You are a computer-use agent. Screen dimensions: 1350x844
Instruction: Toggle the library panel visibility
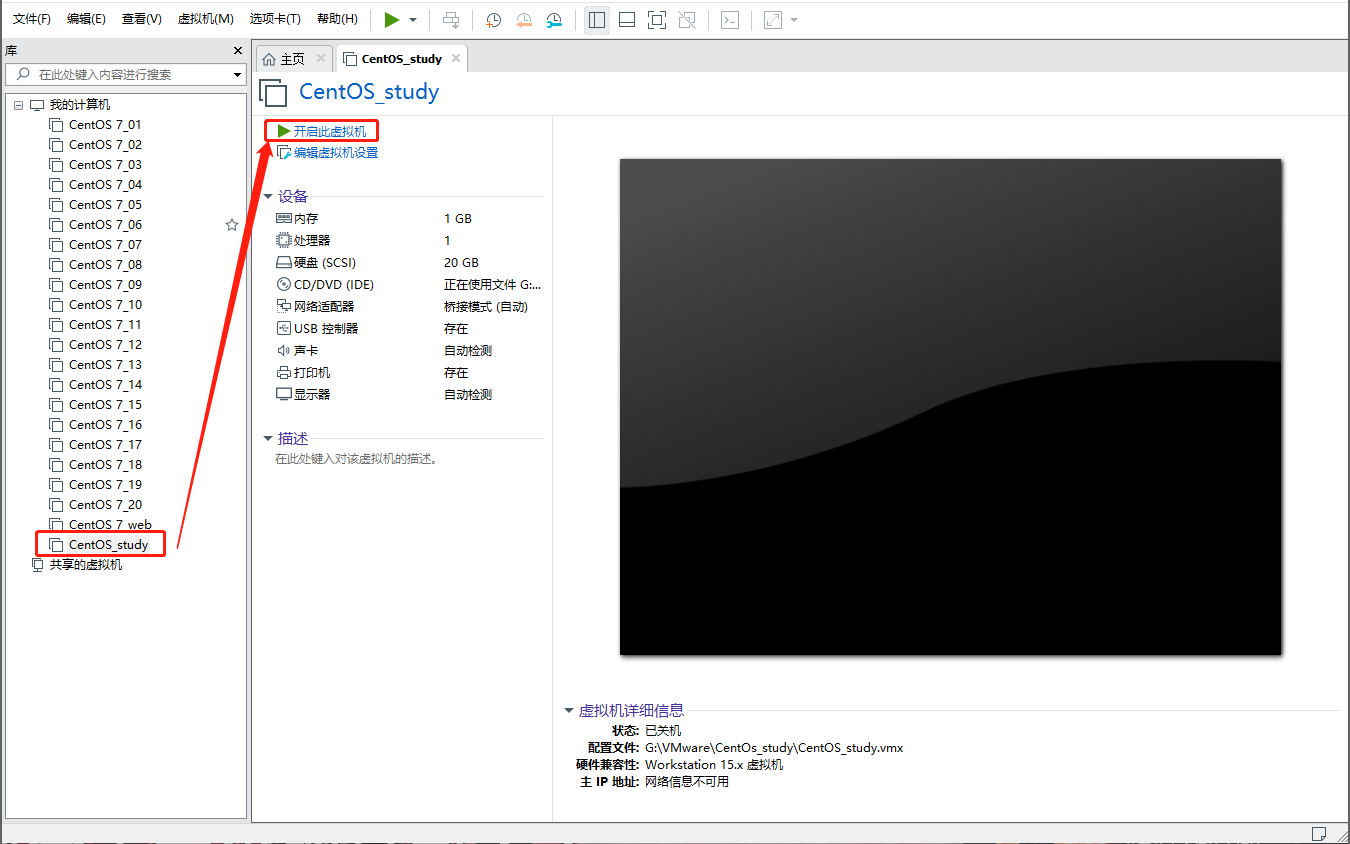coord(596,19)
